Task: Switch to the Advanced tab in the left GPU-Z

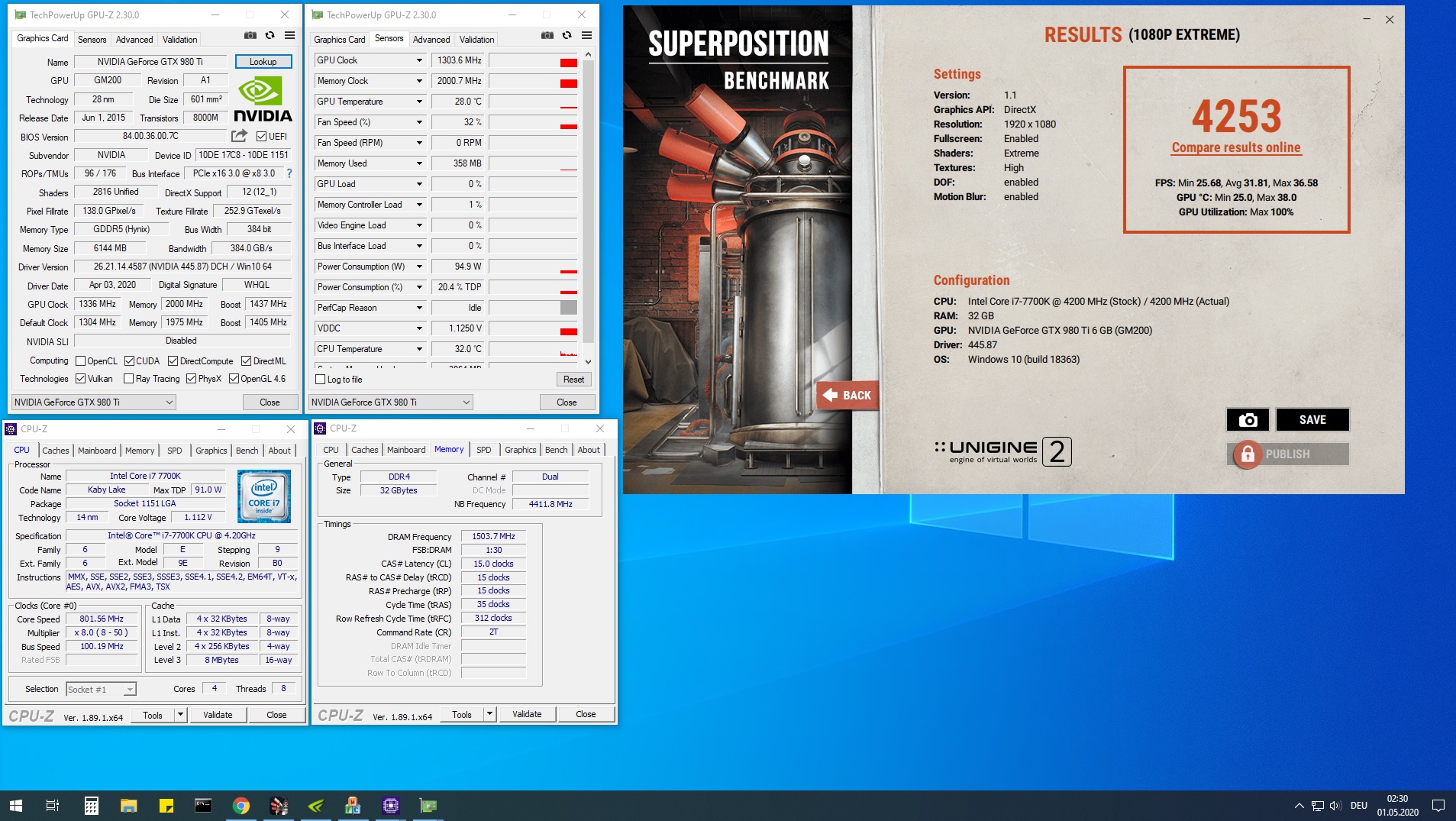Action: (x=134, y=40)
